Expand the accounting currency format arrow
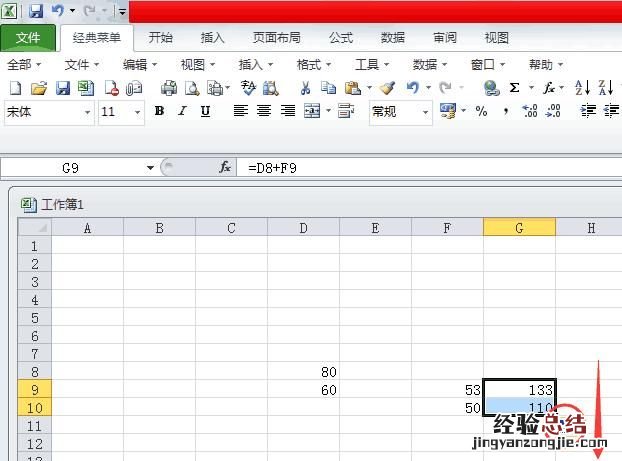 tap(463, 111)
